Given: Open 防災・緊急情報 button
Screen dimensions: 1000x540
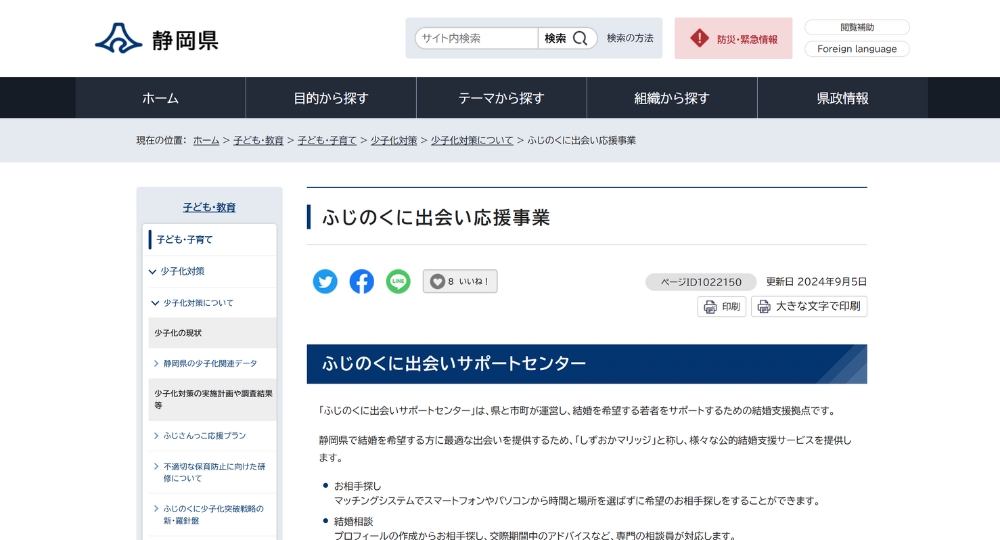Looking at the screenshot, I should [x=733, y=38].
